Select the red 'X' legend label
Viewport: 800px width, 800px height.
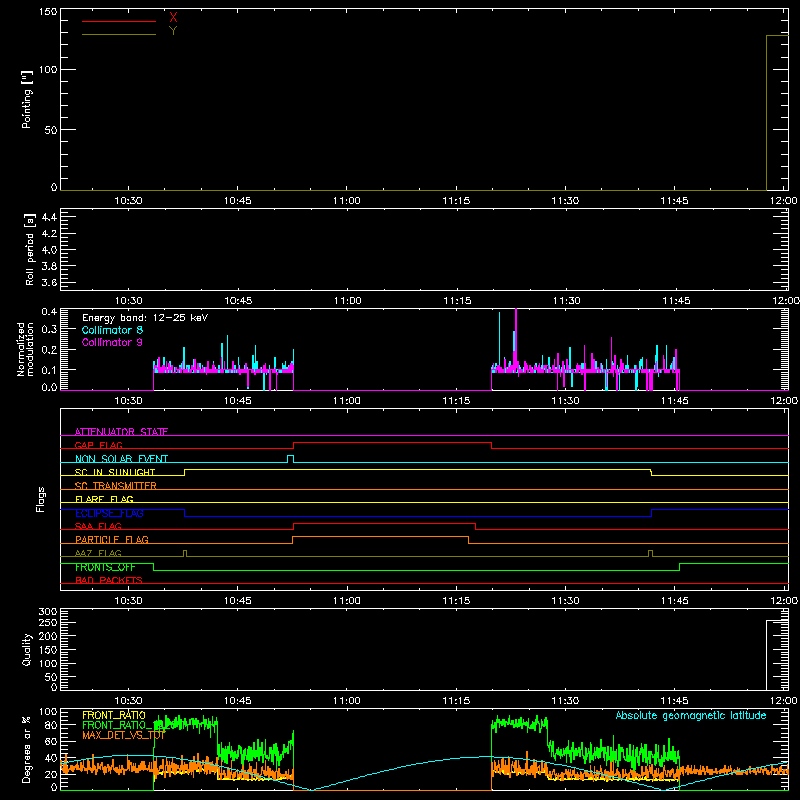173,18
